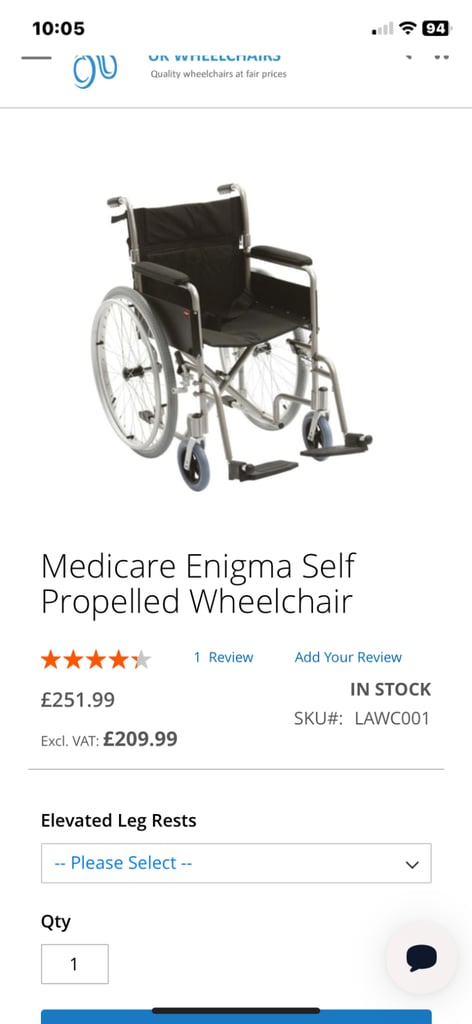Viewport: 472px width, 1024px height.
Task: Tap the Medicare Enigma Self Propelled Wheelchair title
Action: tap(198, 584)
